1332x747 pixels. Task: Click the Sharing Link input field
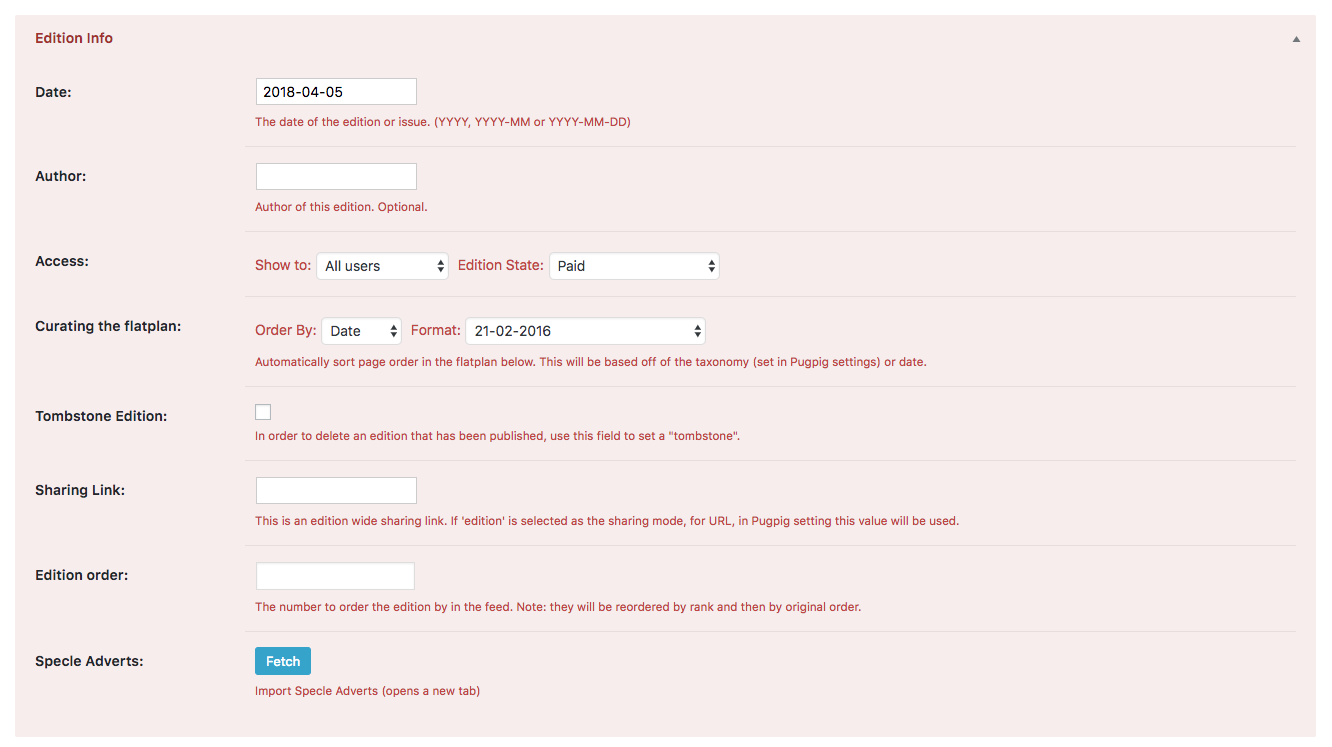pyautogui.click(x=336, y=490)
